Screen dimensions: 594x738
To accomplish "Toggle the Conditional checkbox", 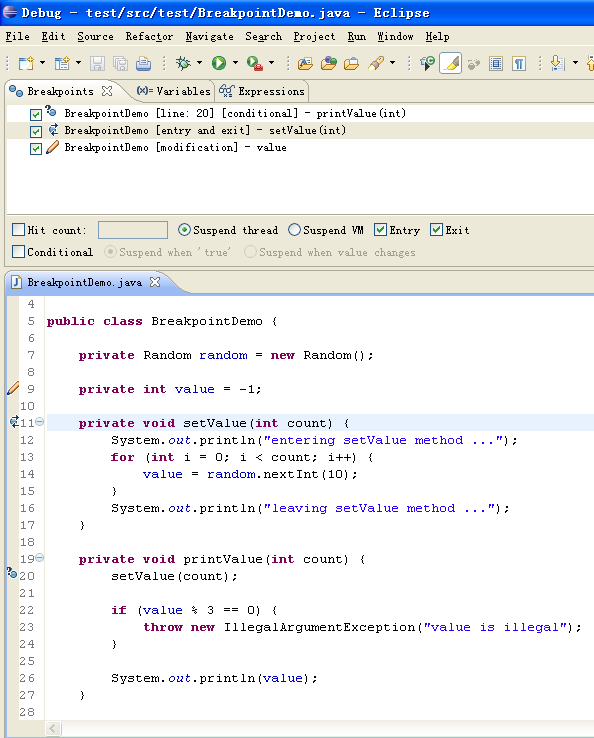I will click(x=18, y=252).
